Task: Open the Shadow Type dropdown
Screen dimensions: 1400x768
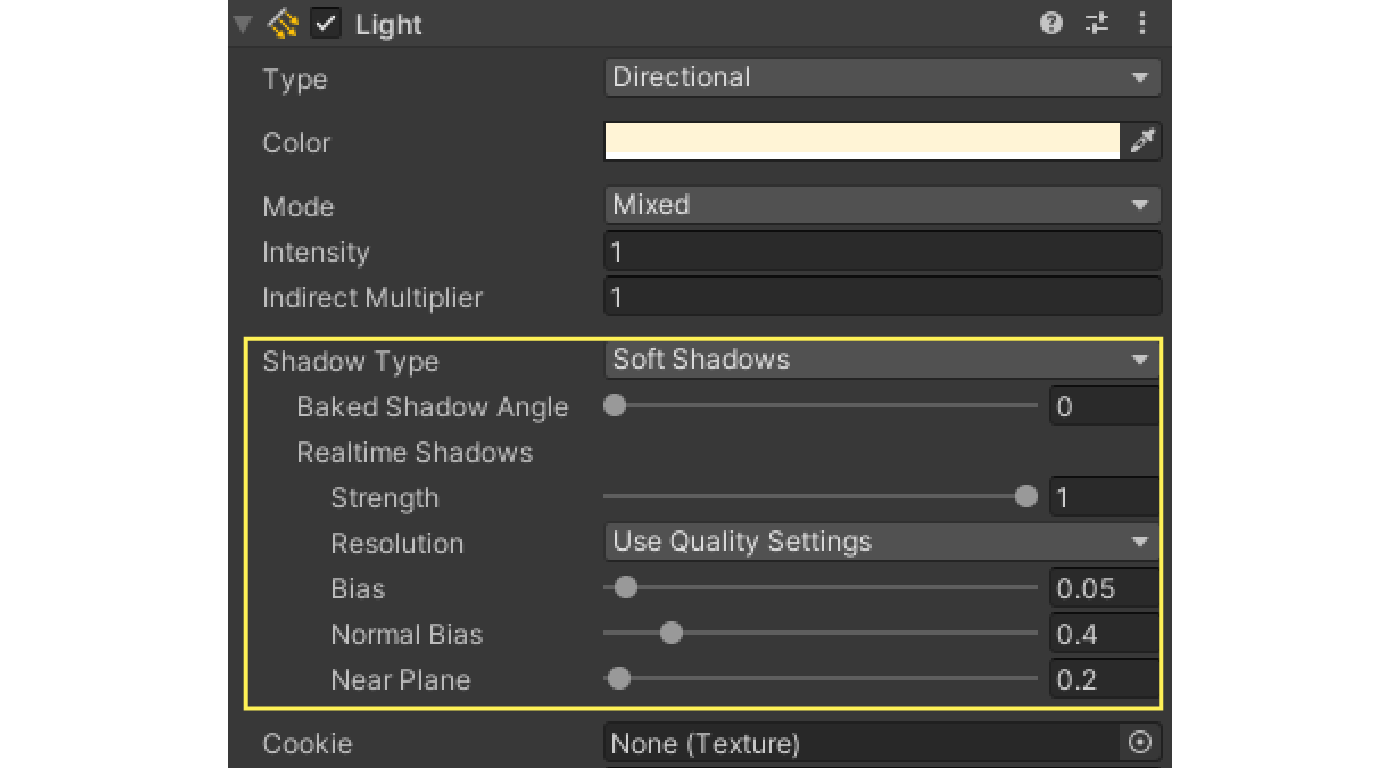Action: click(880, 360)
